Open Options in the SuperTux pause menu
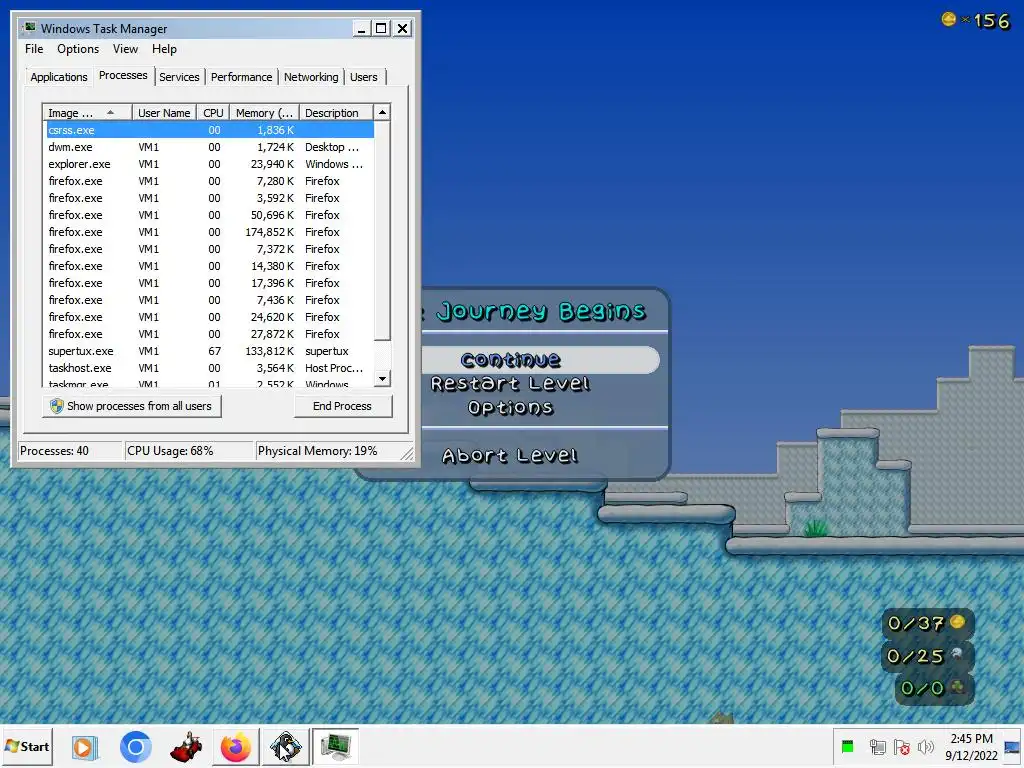The height and width of the screenshot is (768, 1024). click(x=511, y=408)
